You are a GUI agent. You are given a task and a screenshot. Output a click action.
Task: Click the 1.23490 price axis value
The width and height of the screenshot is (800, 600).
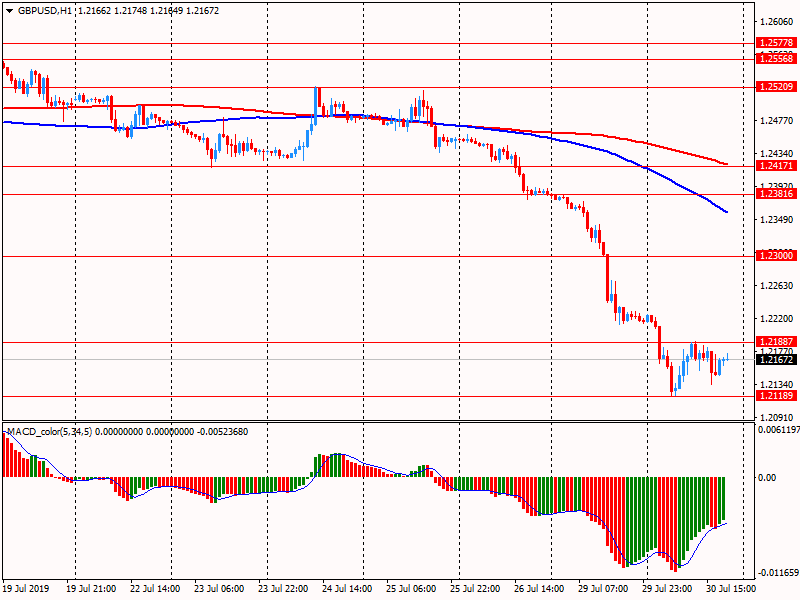(777, 220)
